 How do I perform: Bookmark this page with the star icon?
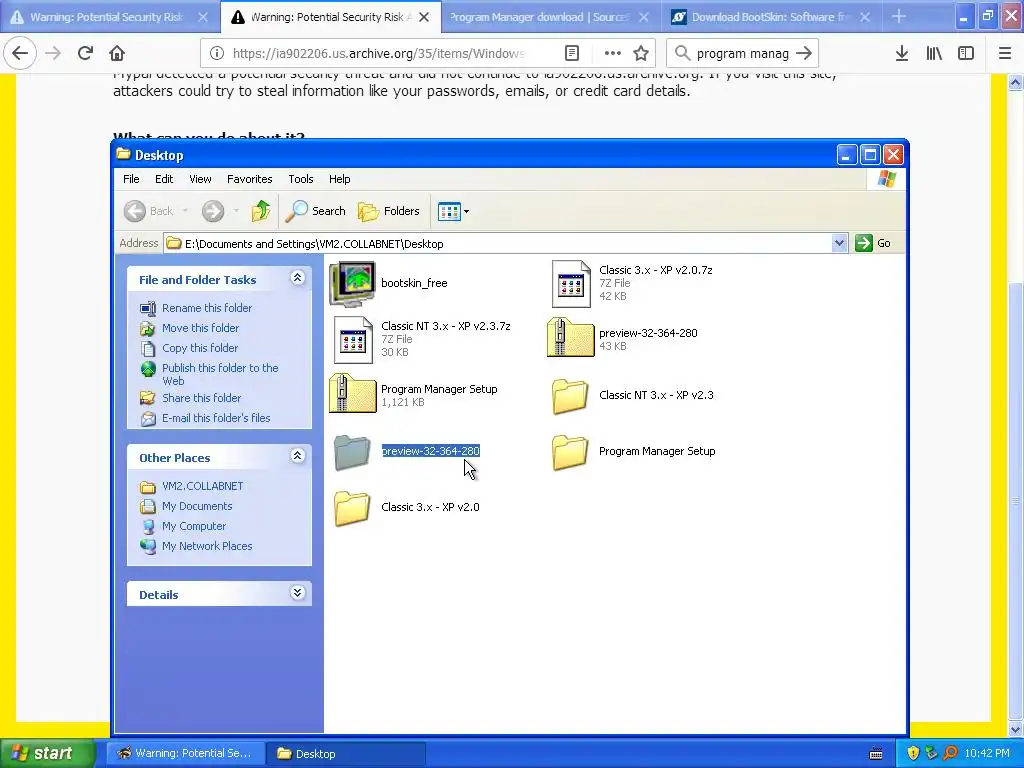[x=641, y=54]
